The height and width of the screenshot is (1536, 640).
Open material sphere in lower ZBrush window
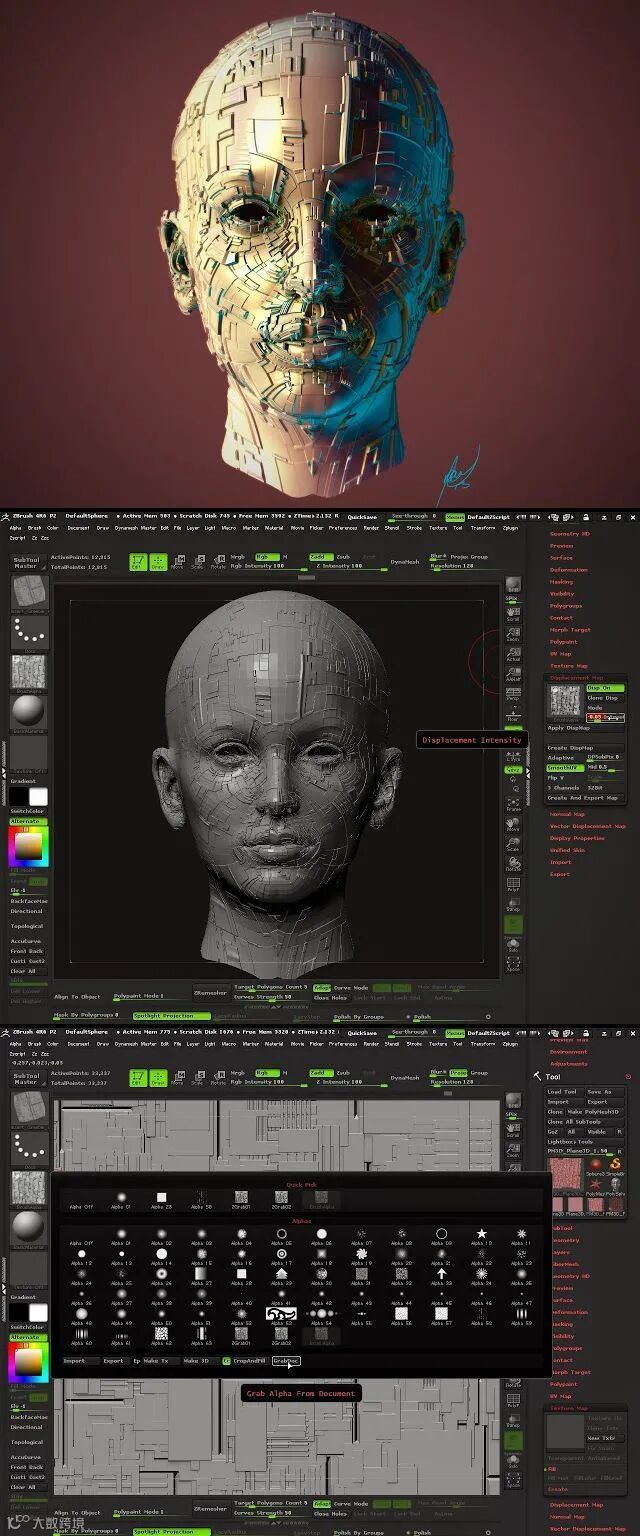click(x=28, y=1228)
